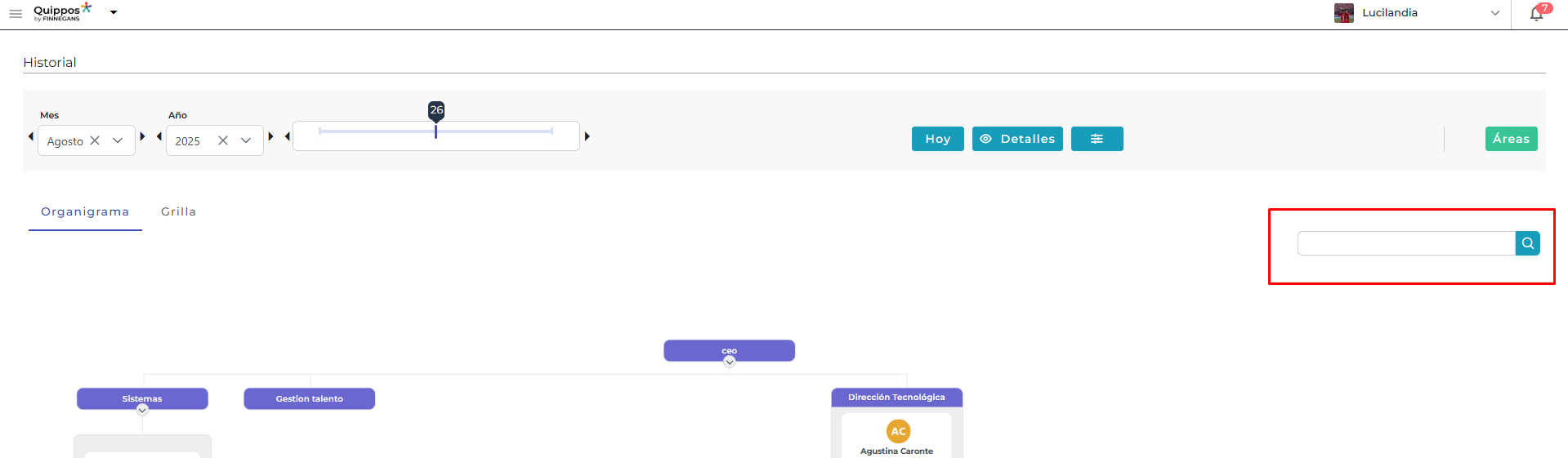Image resolution: width=1568 pixels, height=458 pixels.
Task: Select the ceo node
Action: (729, 350)
